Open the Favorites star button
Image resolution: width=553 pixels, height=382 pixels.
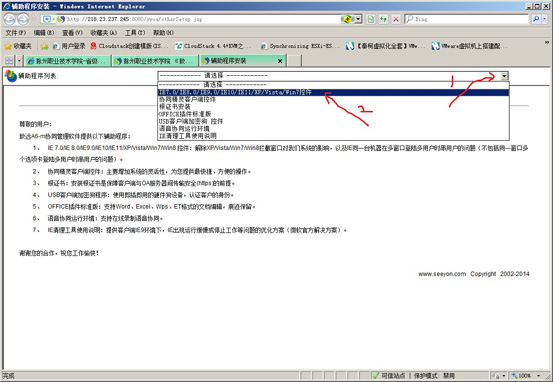18,46
